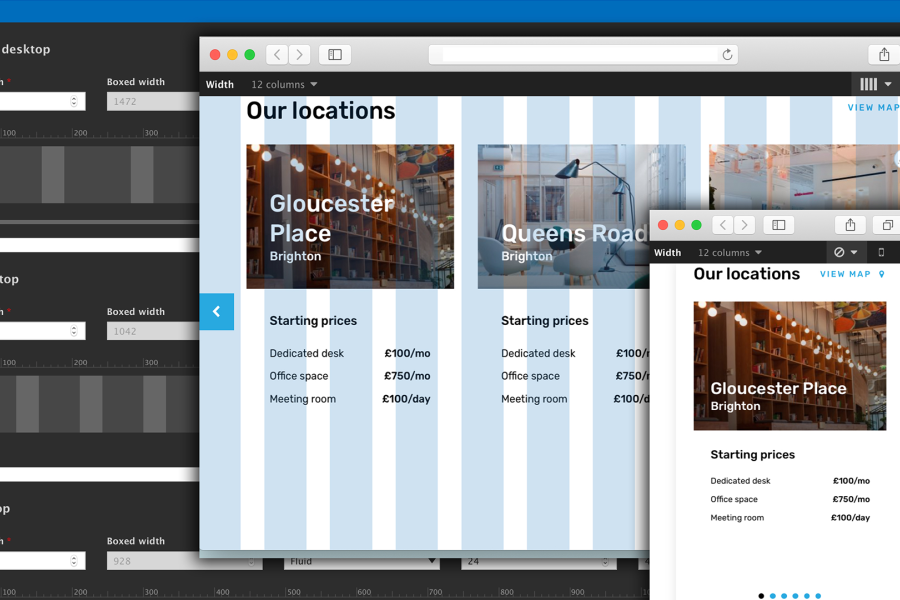Click the mobile device preview icon in the small window
900x600 pixels.
pos(881,253)
